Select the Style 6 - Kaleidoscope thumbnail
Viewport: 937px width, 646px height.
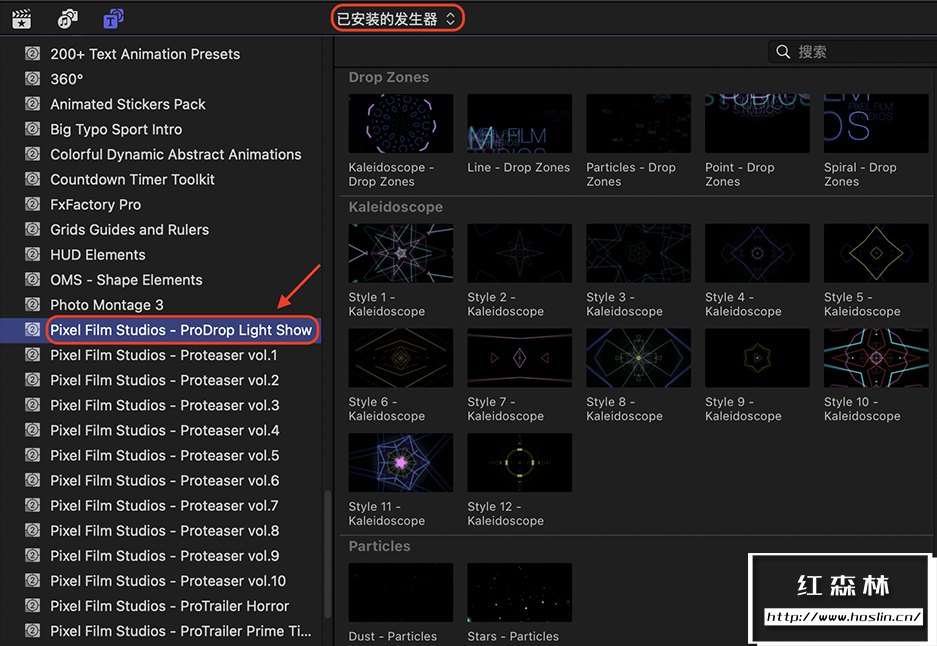coord(400,357)
